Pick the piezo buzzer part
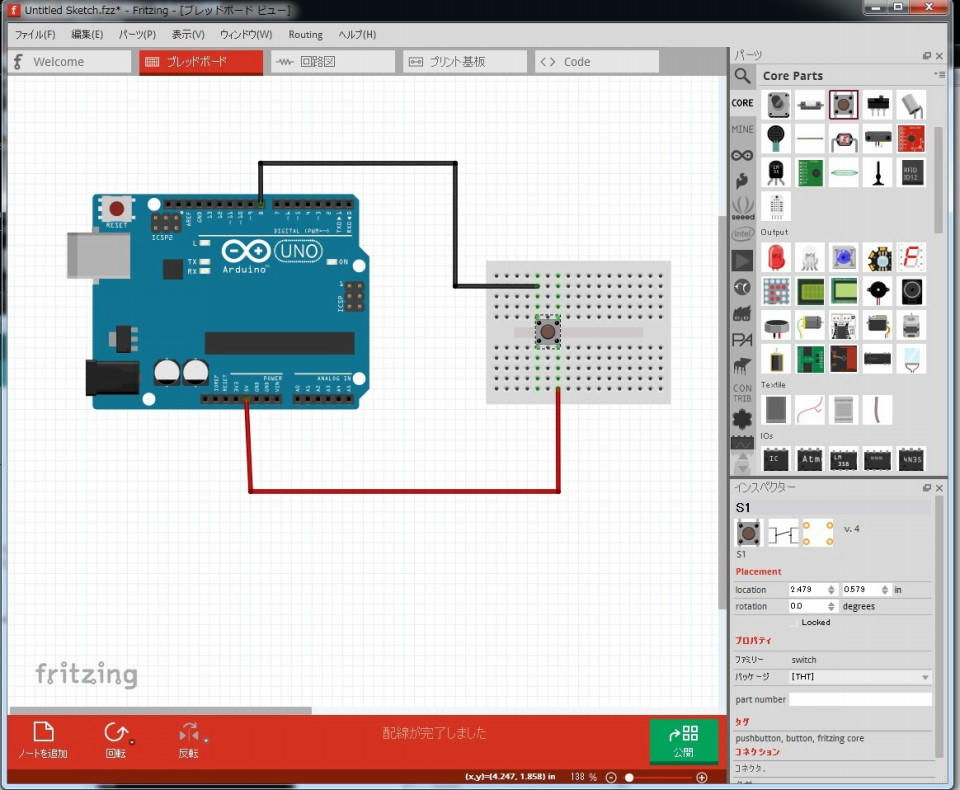960x790 pixels. (x=877, y=291)
